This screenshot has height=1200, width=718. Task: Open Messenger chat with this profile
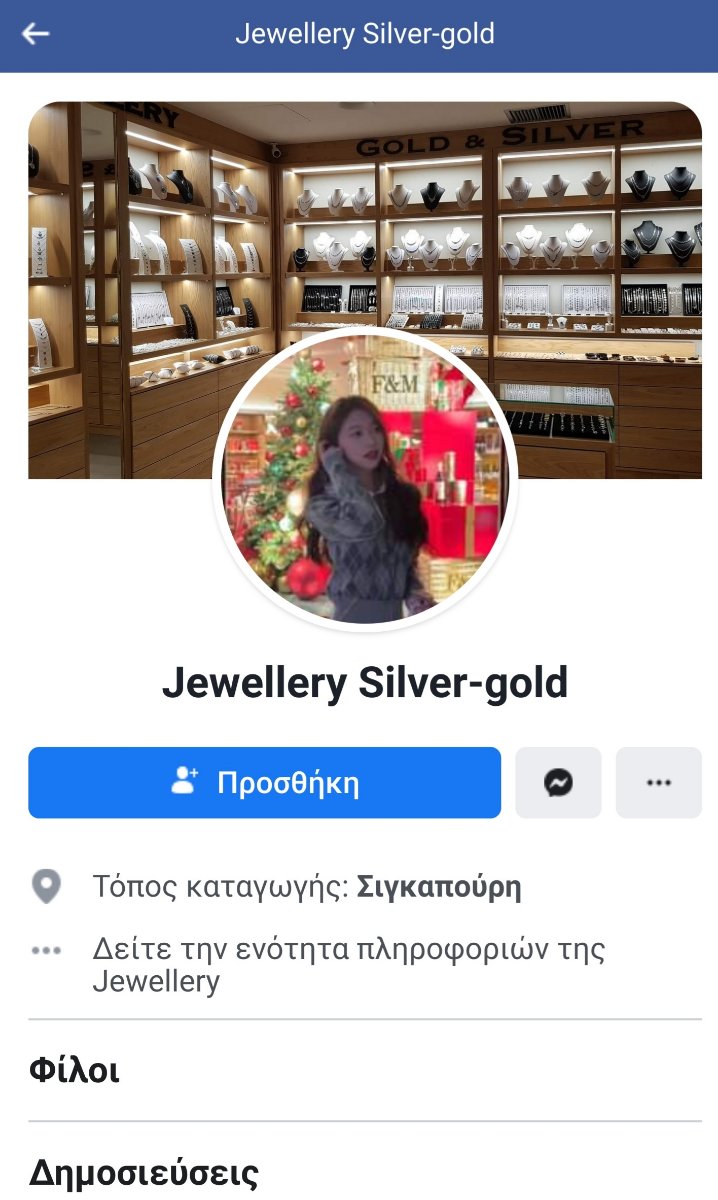click(x=558, y=783)
